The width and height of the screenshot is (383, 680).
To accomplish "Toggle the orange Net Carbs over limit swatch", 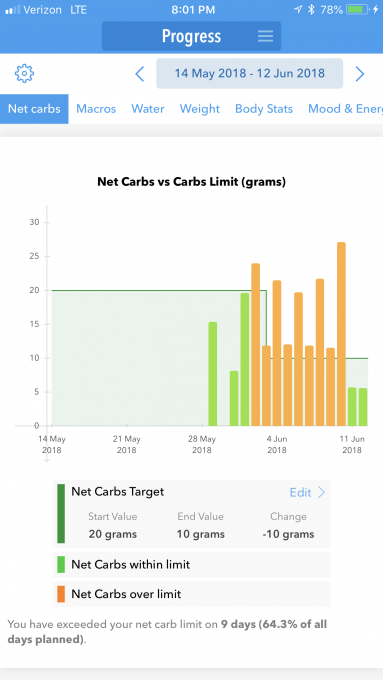I will 61,594.
